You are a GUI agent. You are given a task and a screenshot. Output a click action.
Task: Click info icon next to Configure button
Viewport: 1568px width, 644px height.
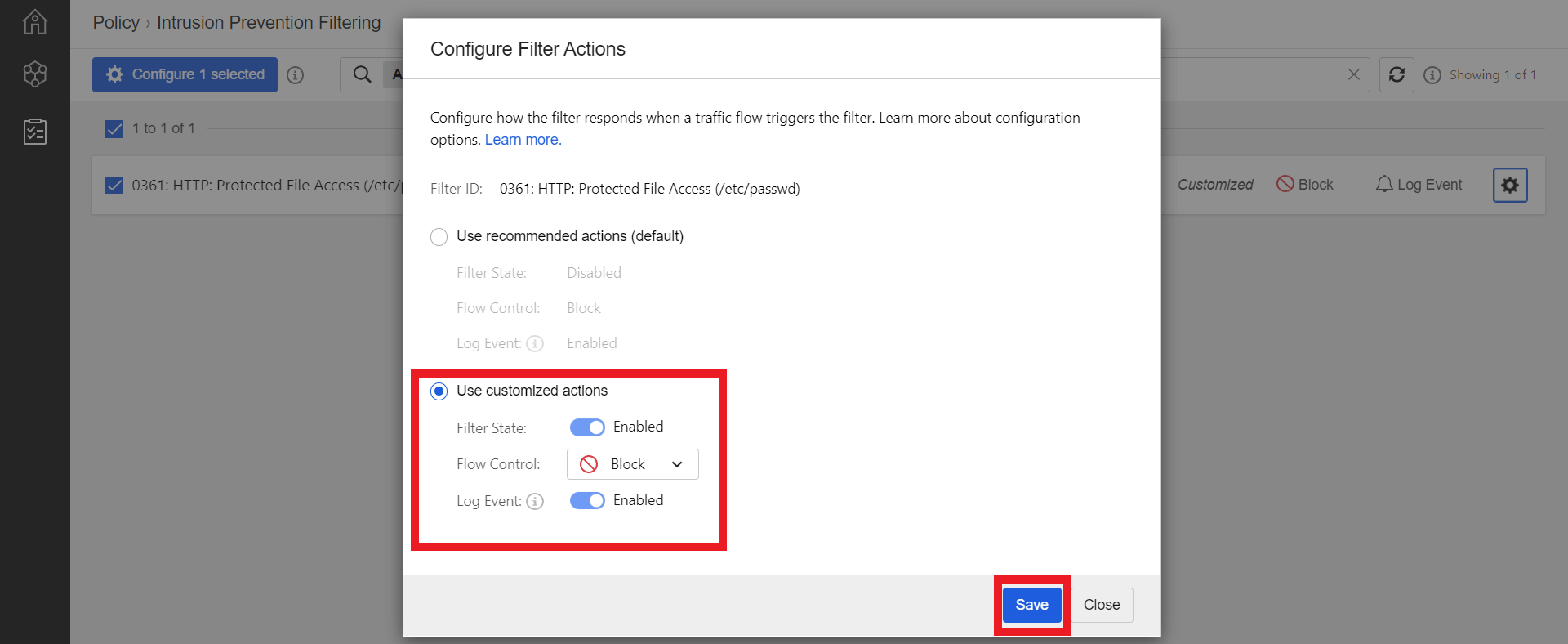(x=296, y=75)
